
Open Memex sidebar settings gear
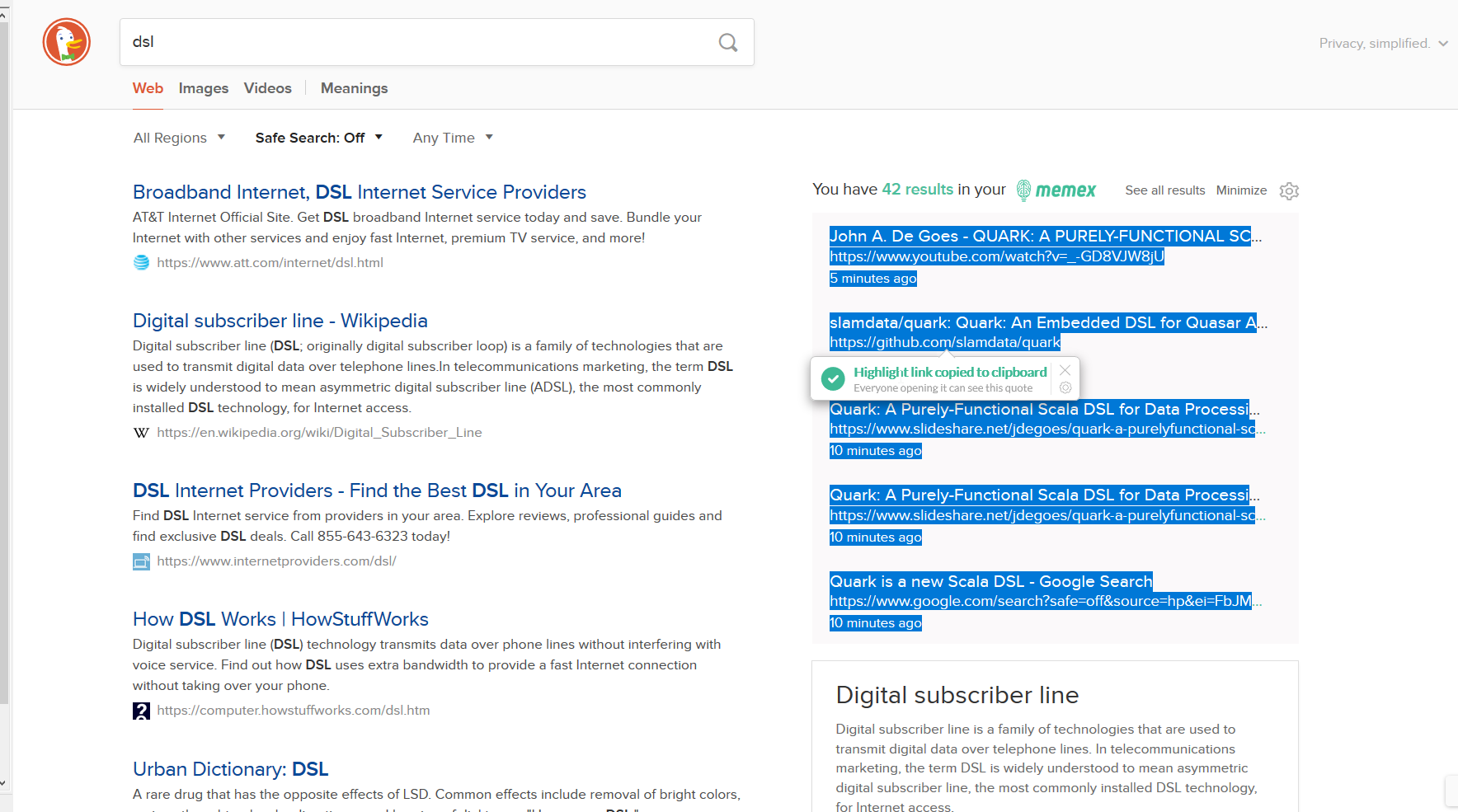click(1288, 190)
